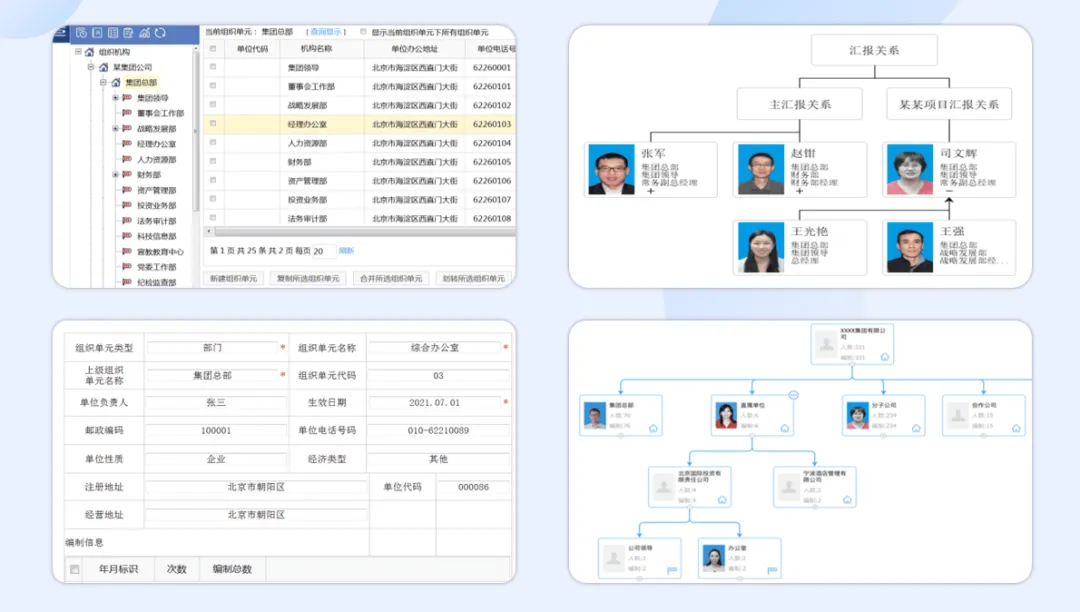1080x612 pixels.
Task: Click the circular refresh icon in blue toolbar
Action: click(160, 32)
